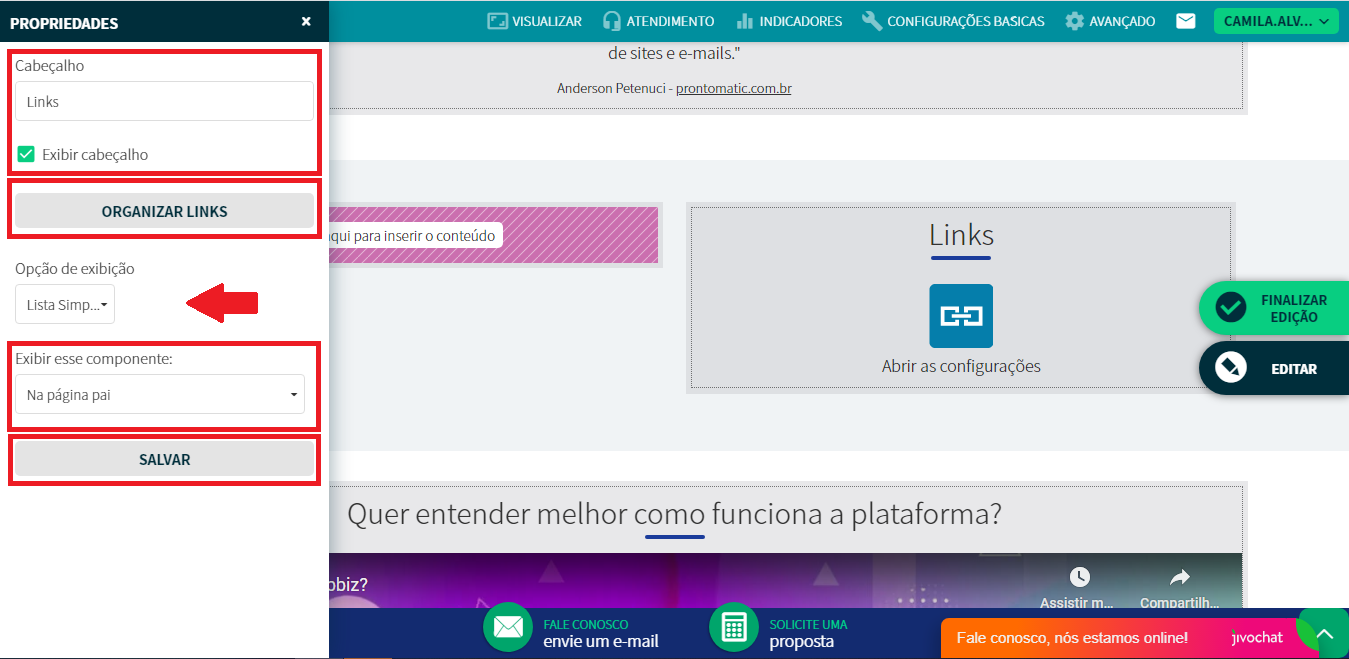Screen dimensions: 1349x659
Task: Open the Exibir esse componente dropdown
Action: tap(160, 395)
